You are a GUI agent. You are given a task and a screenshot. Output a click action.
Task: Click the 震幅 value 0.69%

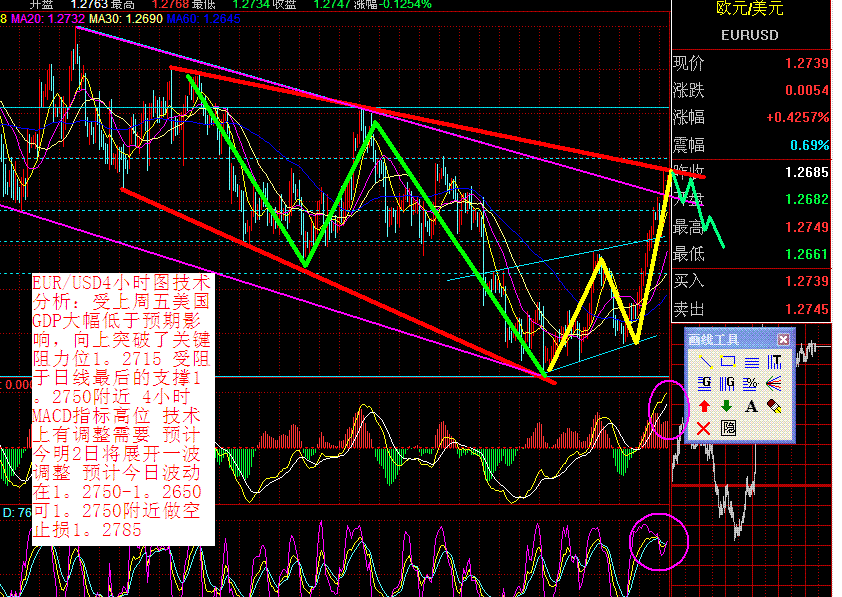click(810, 145)
